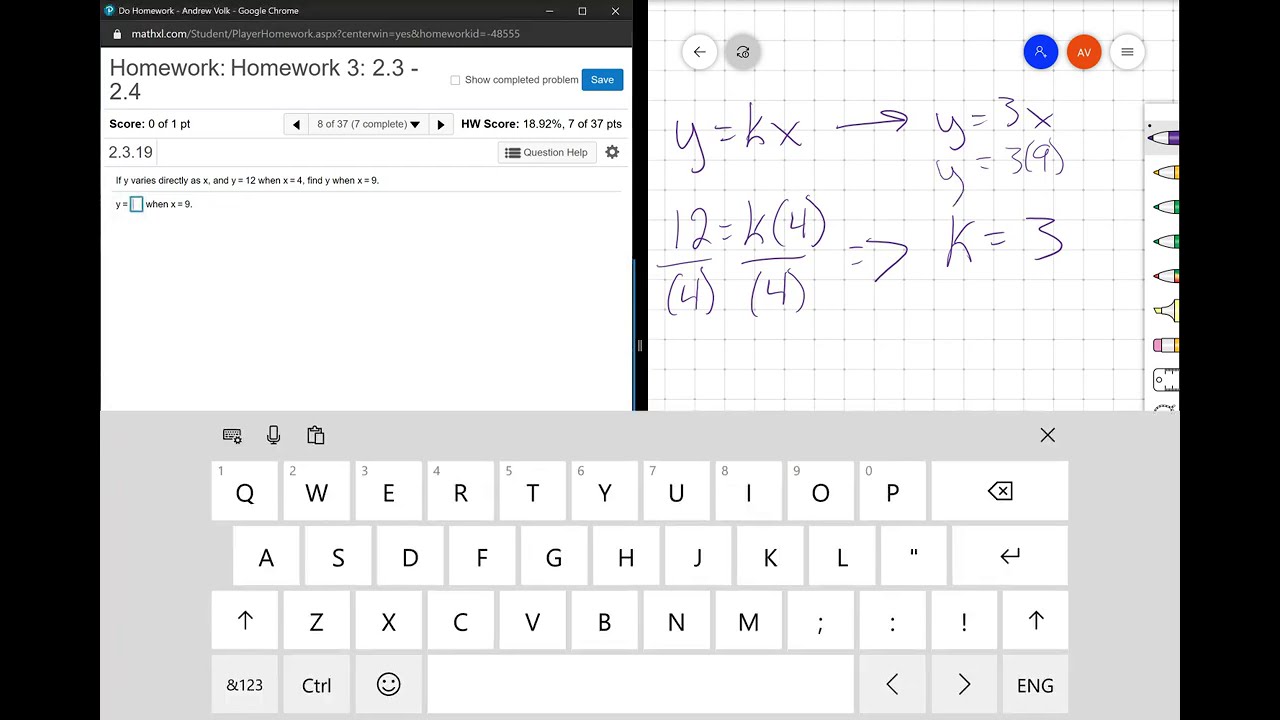The width and height of the screenshot is (1280, 720).
Task: Tap the quotation mark key
Action: click(914, 556)
